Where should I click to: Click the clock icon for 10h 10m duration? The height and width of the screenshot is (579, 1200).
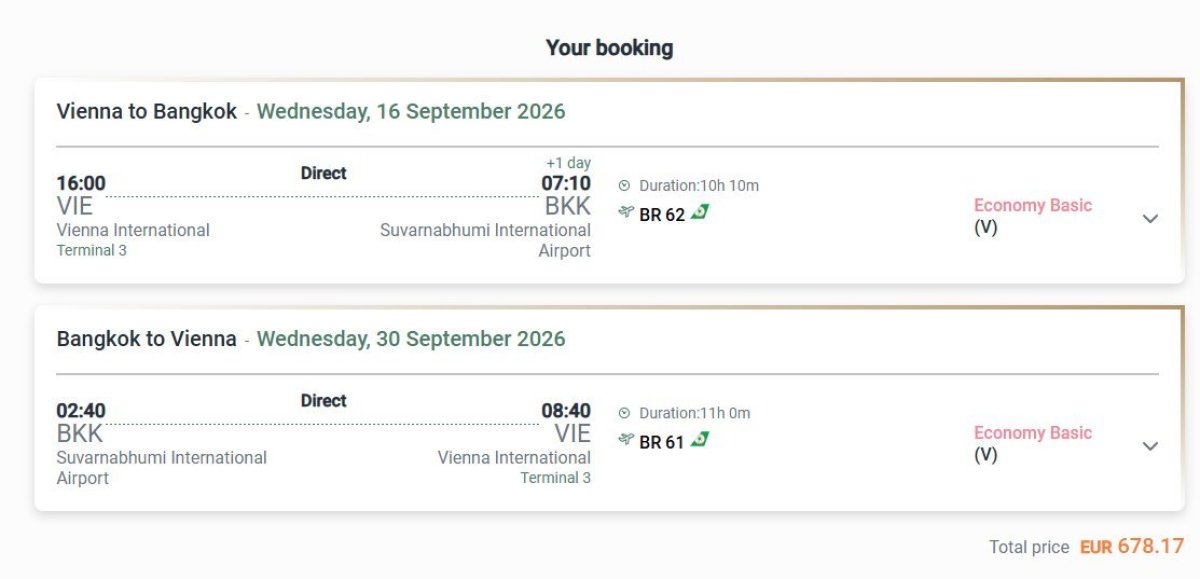click(625, 185)
